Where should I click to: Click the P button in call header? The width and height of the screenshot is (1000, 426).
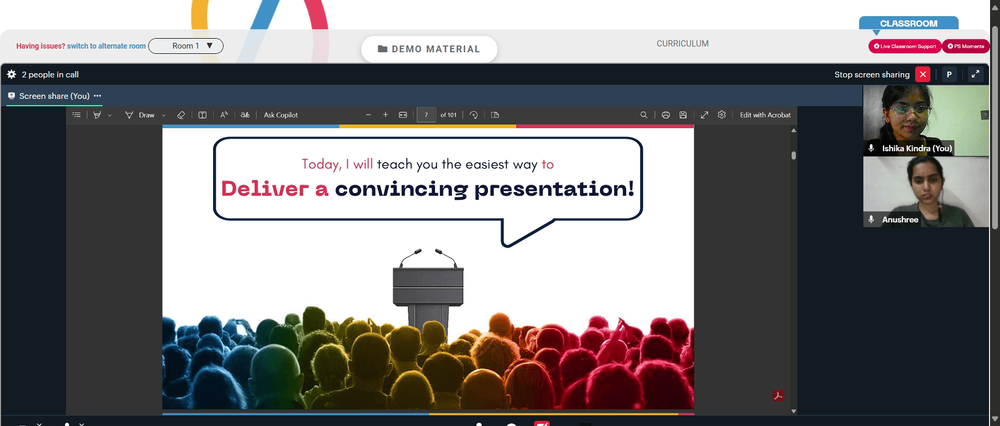click(949, 75)
